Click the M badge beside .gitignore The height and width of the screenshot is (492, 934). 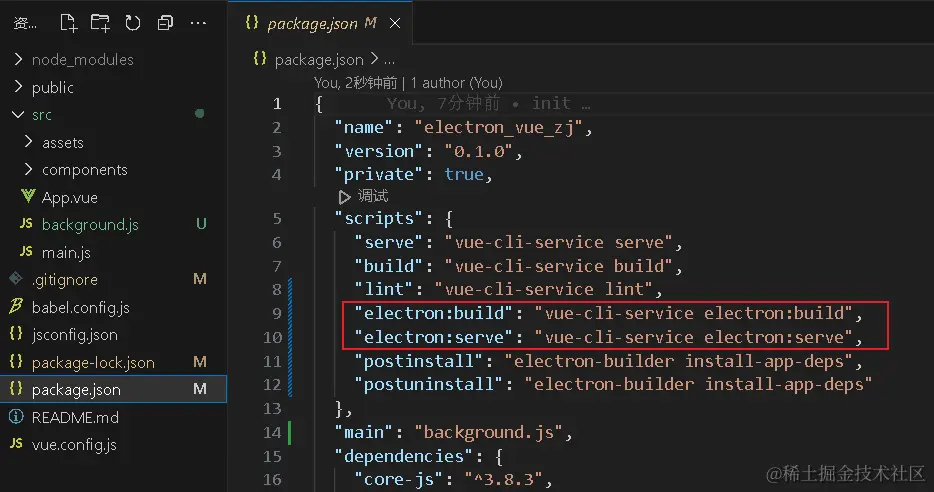(200, 279)
